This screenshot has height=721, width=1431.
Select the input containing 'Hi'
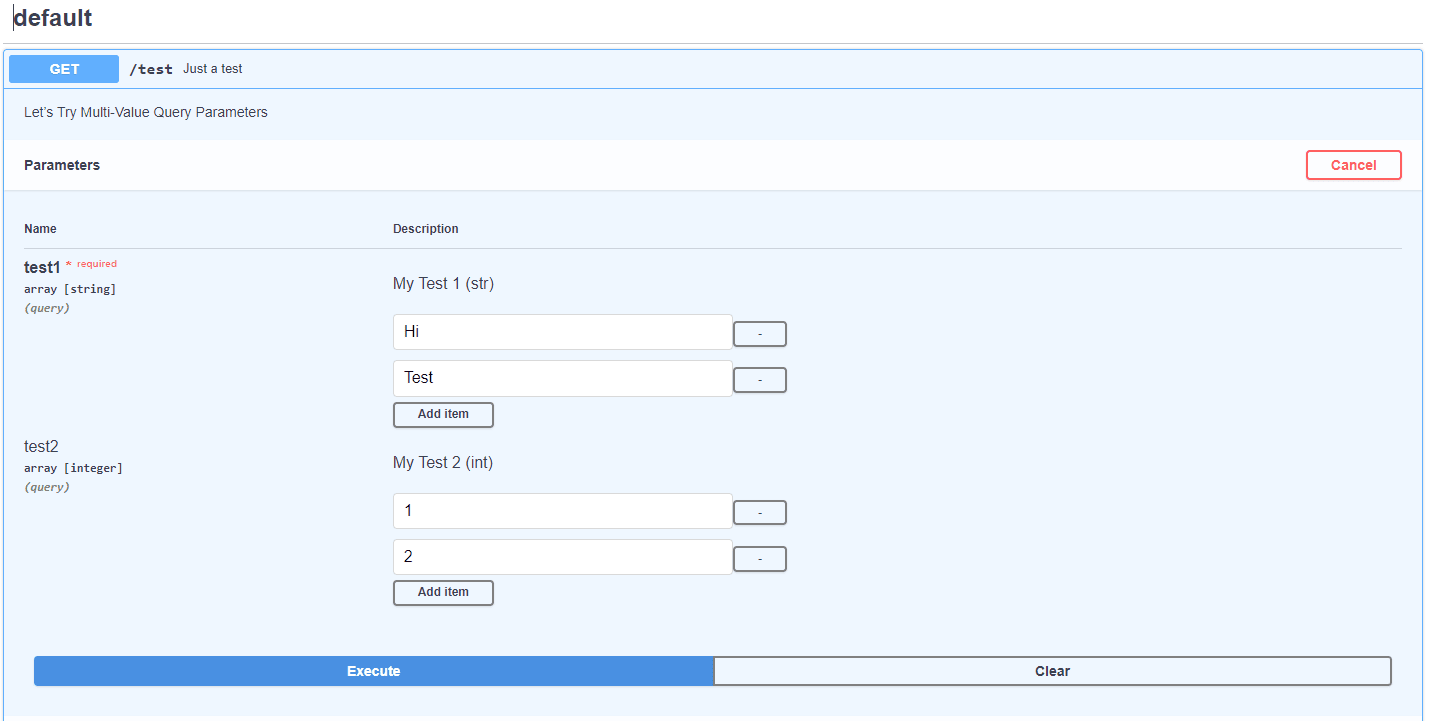click(x=562, y=331)
